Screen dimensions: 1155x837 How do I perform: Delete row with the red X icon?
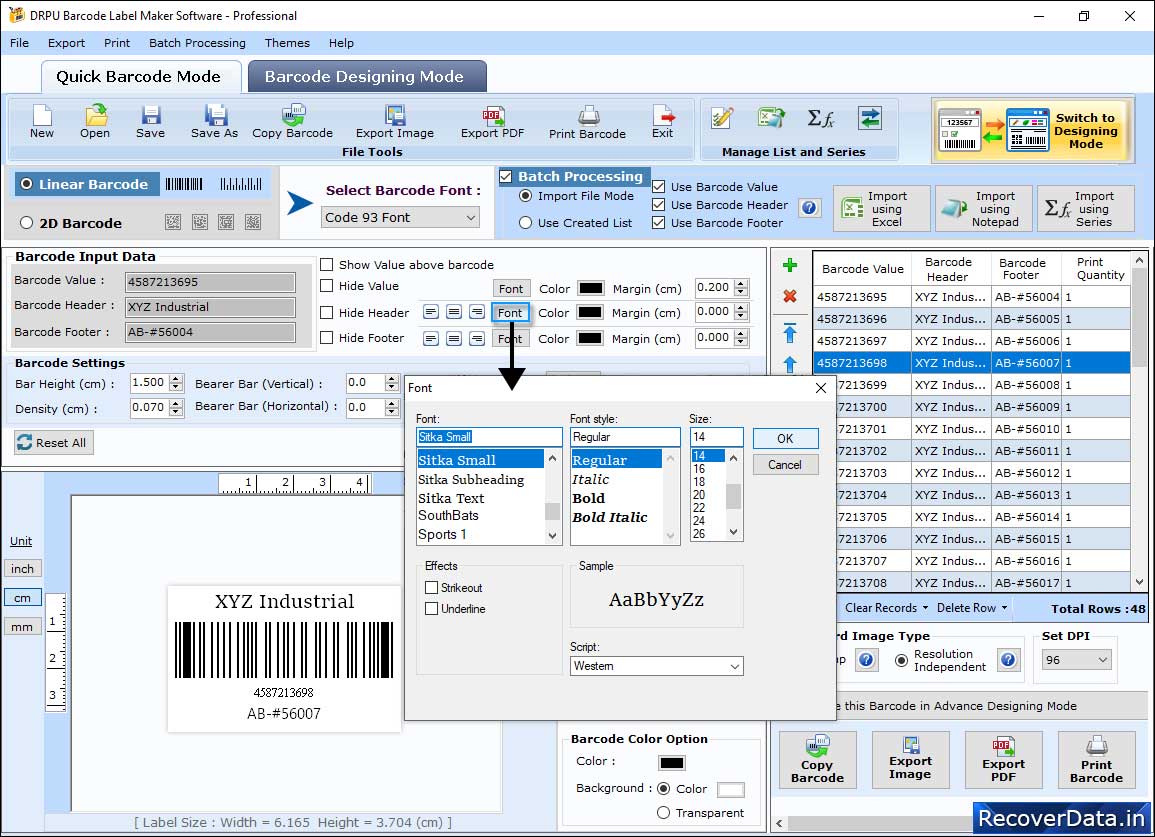pos(790,296)
